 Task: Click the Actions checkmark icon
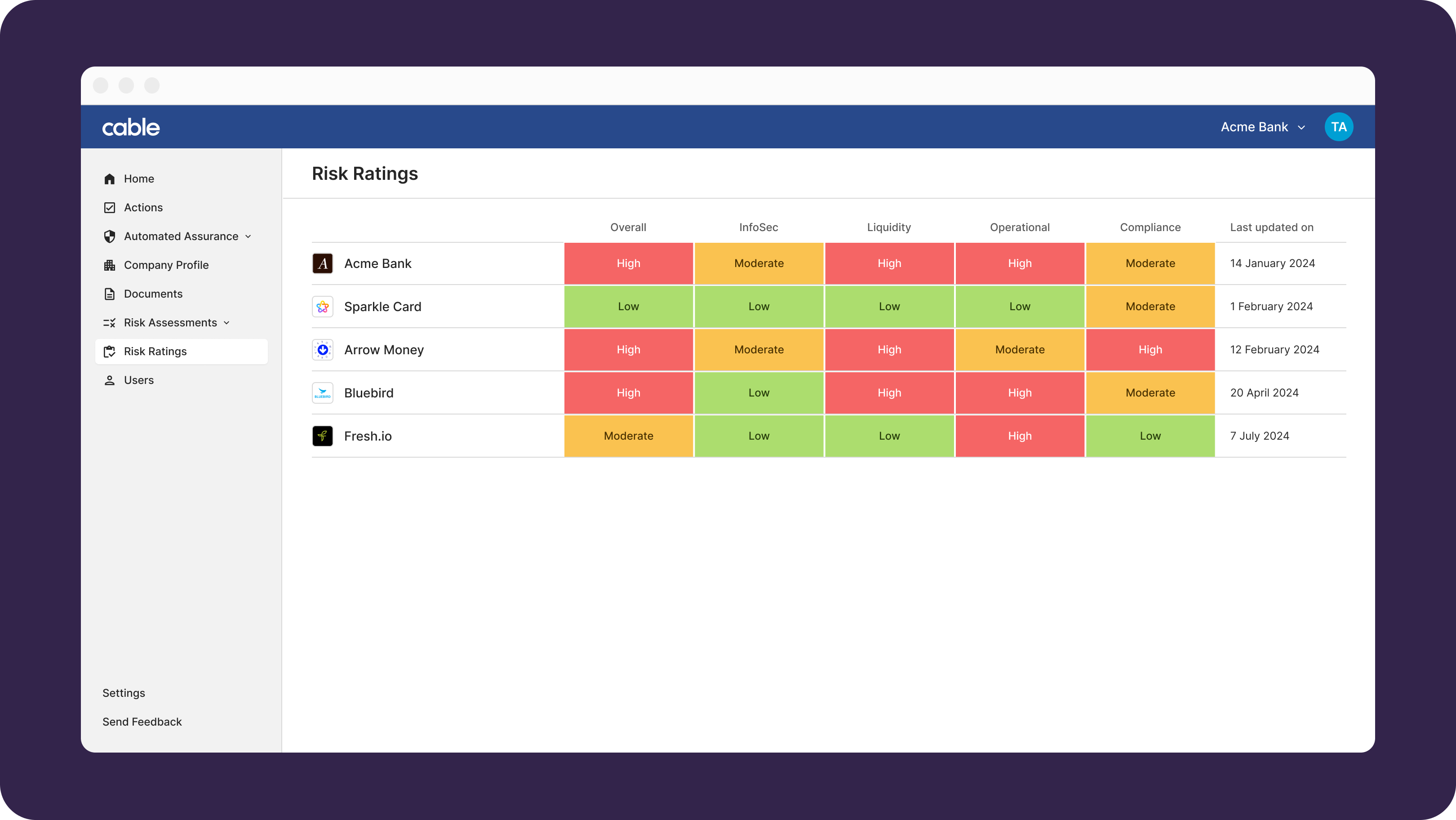click(110, 208)
